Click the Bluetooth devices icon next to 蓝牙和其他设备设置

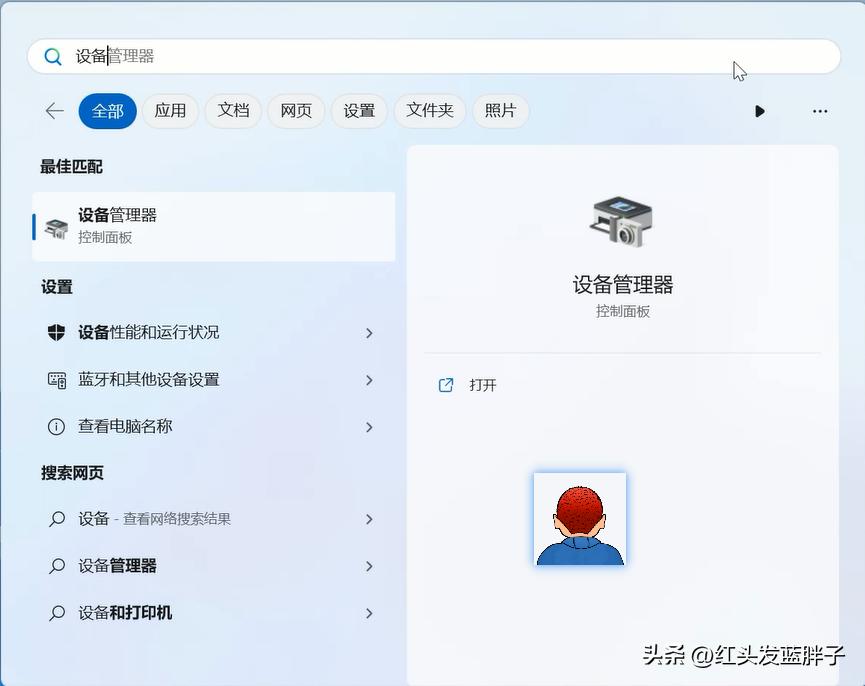58,381
